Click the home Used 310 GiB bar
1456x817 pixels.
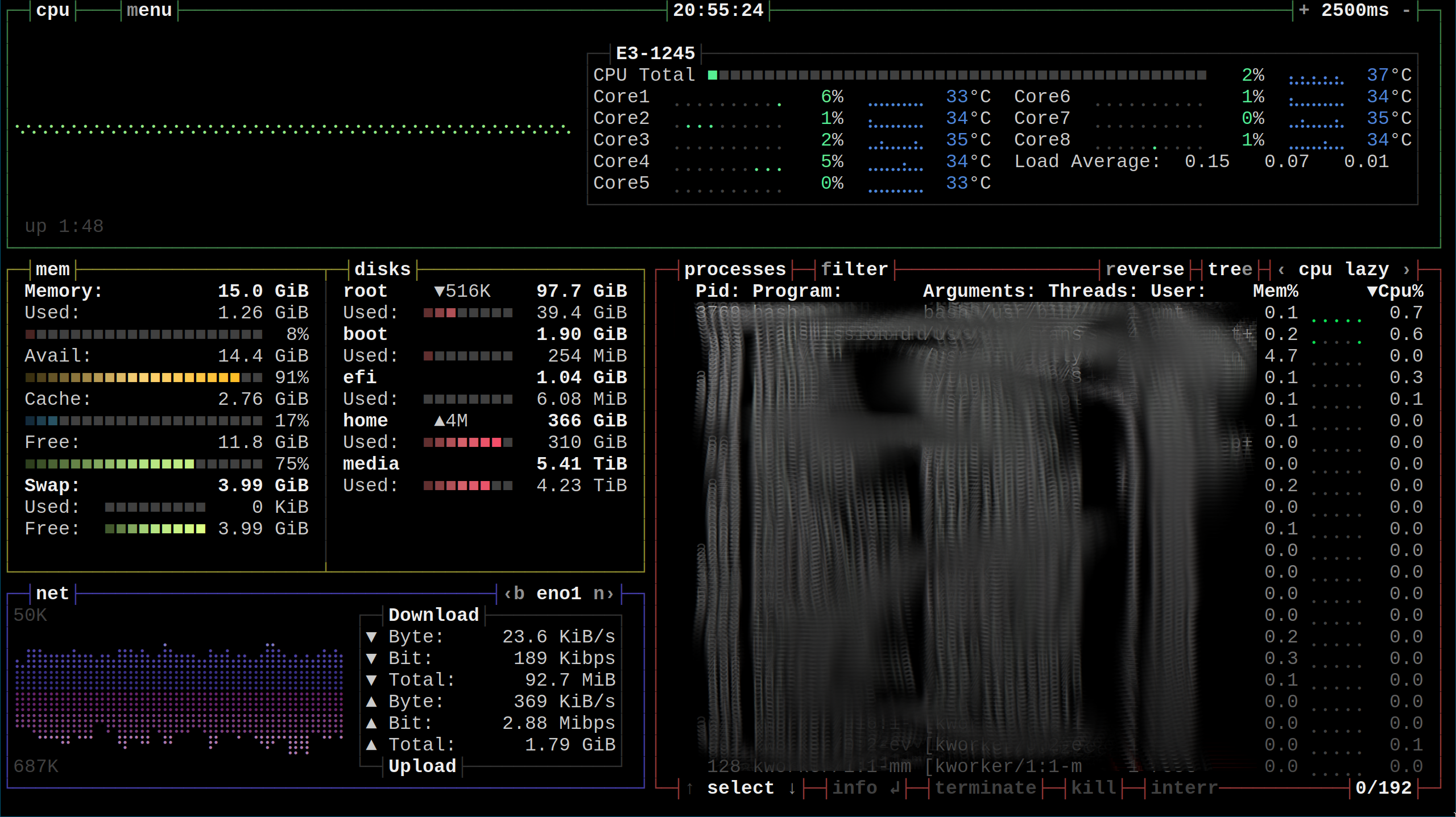(x=468, y=442)
